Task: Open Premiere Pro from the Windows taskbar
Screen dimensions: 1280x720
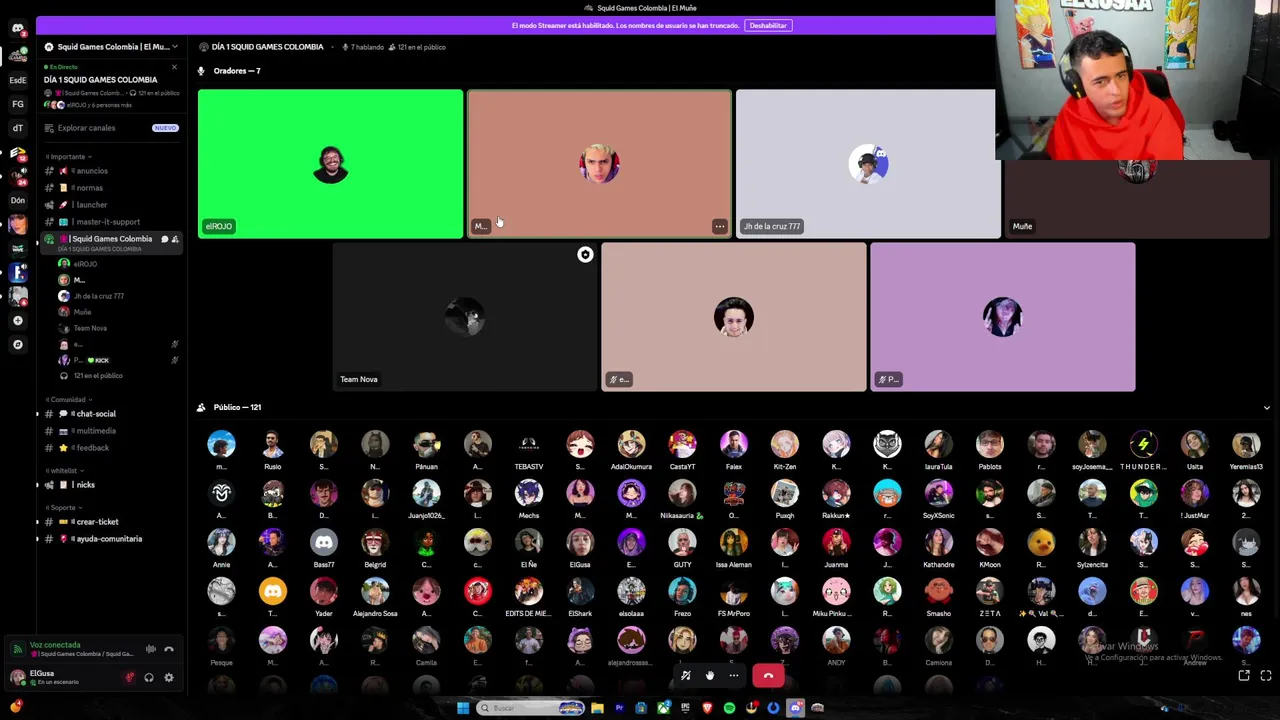Action: 619,708
